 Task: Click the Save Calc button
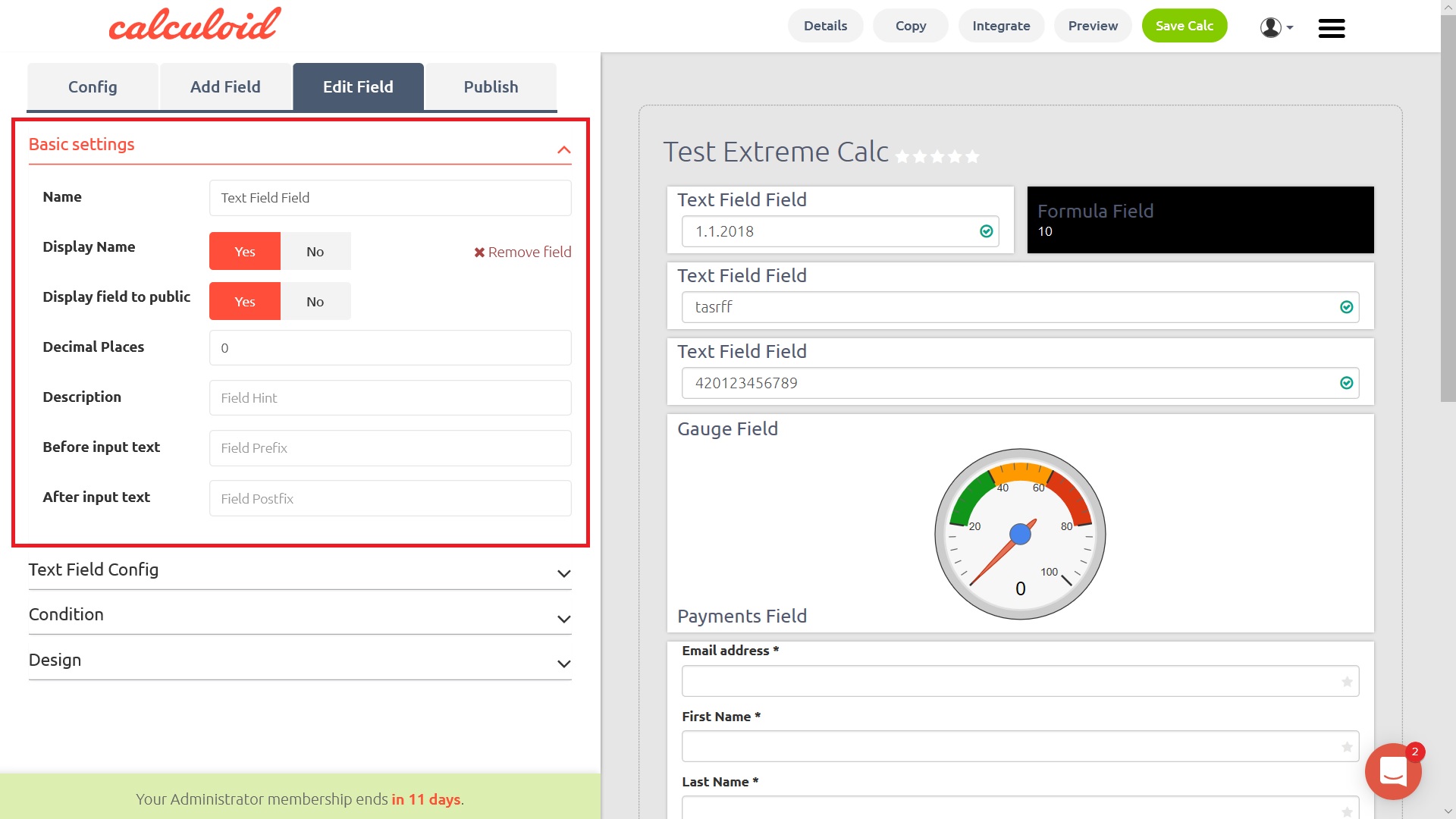1184,26
